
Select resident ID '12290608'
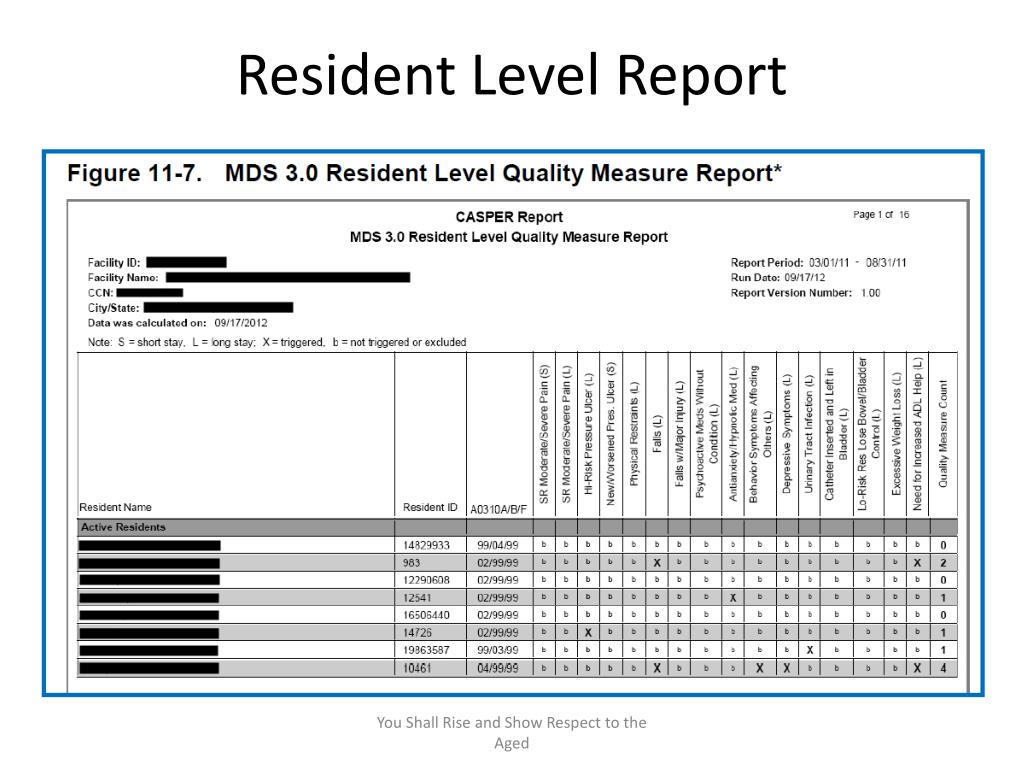[x=426, y=581]
